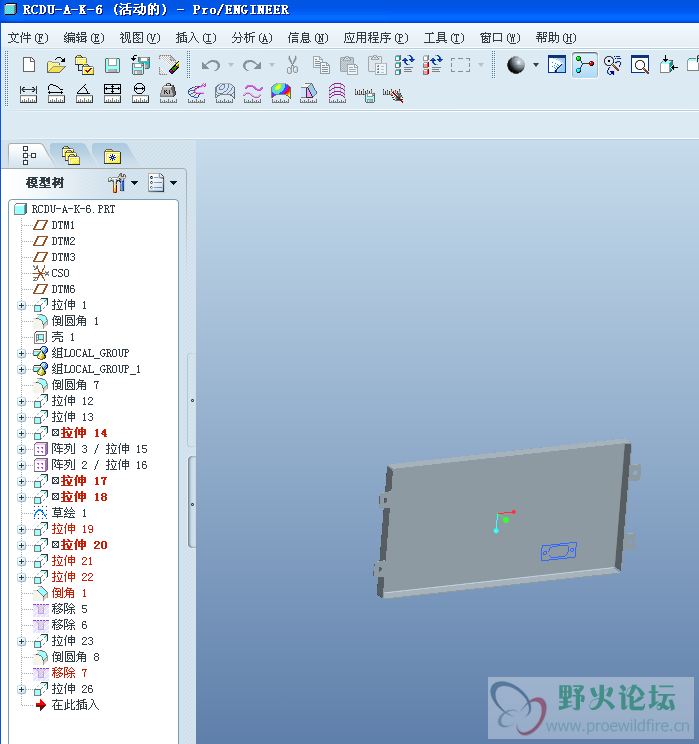Click the shaded sphere display style icon

(515, 65)
